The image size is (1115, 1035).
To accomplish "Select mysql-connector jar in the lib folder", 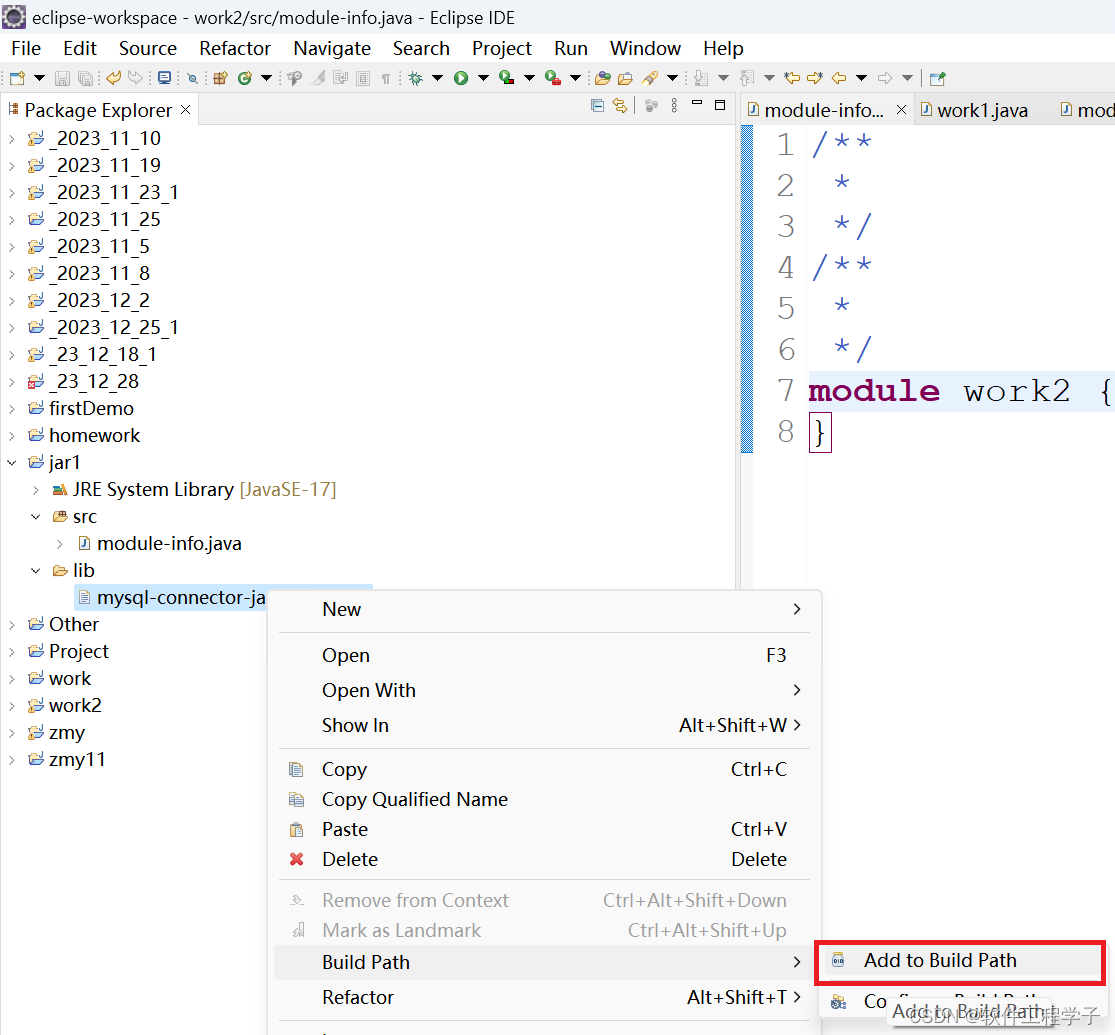I will pyautogui.click(x=170, y=596).
